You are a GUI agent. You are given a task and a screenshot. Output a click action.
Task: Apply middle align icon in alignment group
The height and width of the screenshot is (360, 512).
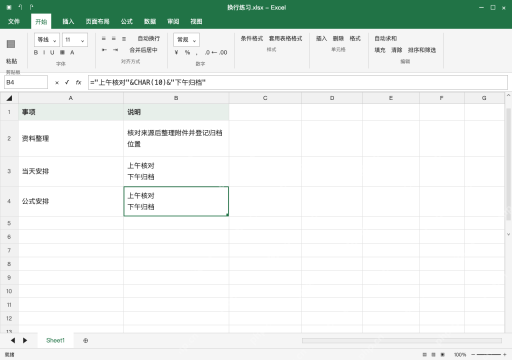click(x=114, y=39)
